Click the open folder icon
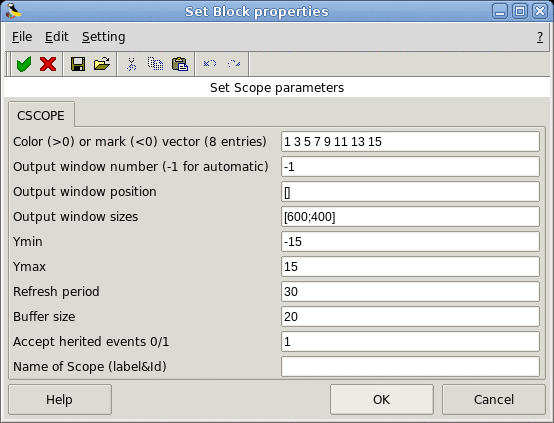Screen dimensions: 554x423 tap(102, 64)
